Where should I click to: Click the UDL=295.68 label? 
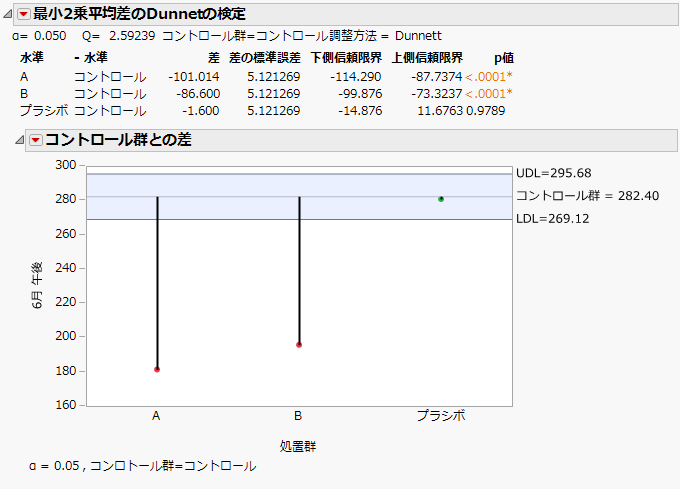coord(553,173)
